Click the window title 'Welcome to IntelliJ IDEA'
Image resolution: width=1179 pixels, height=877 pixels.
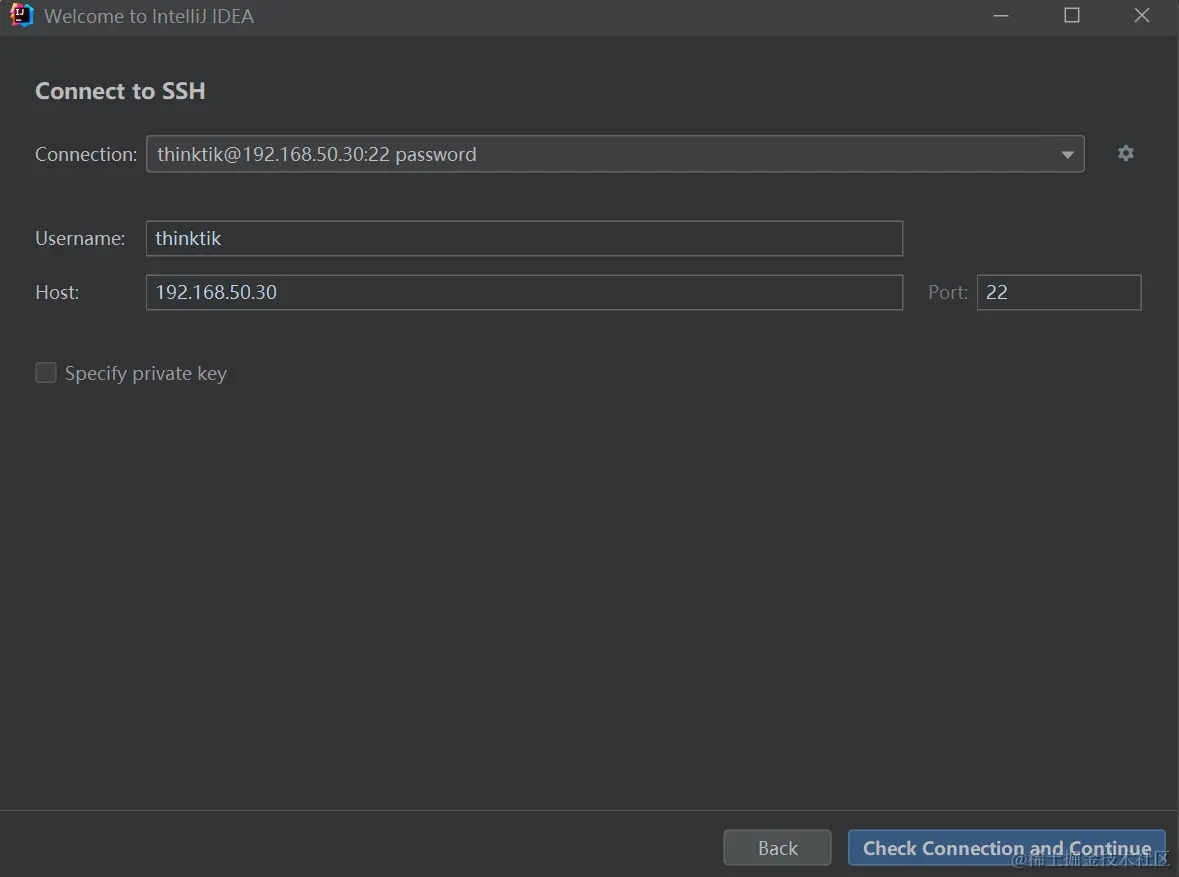point(149,16)
